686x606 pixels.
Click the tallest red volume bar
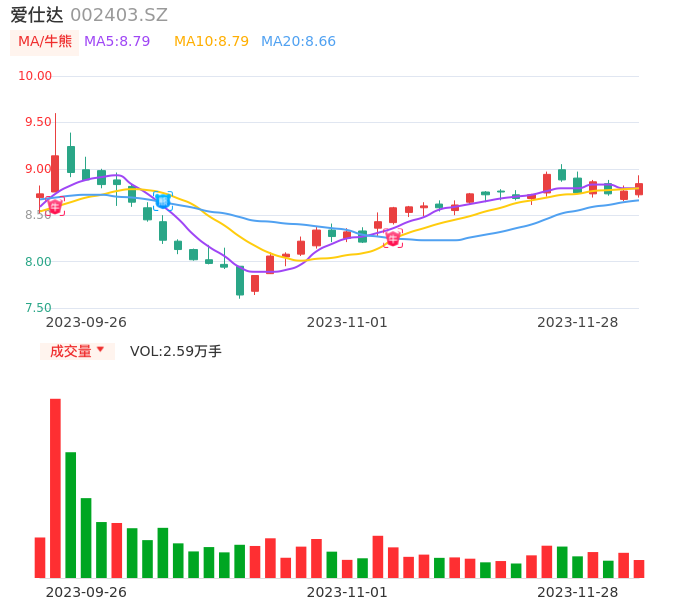[x=55, y=488]
